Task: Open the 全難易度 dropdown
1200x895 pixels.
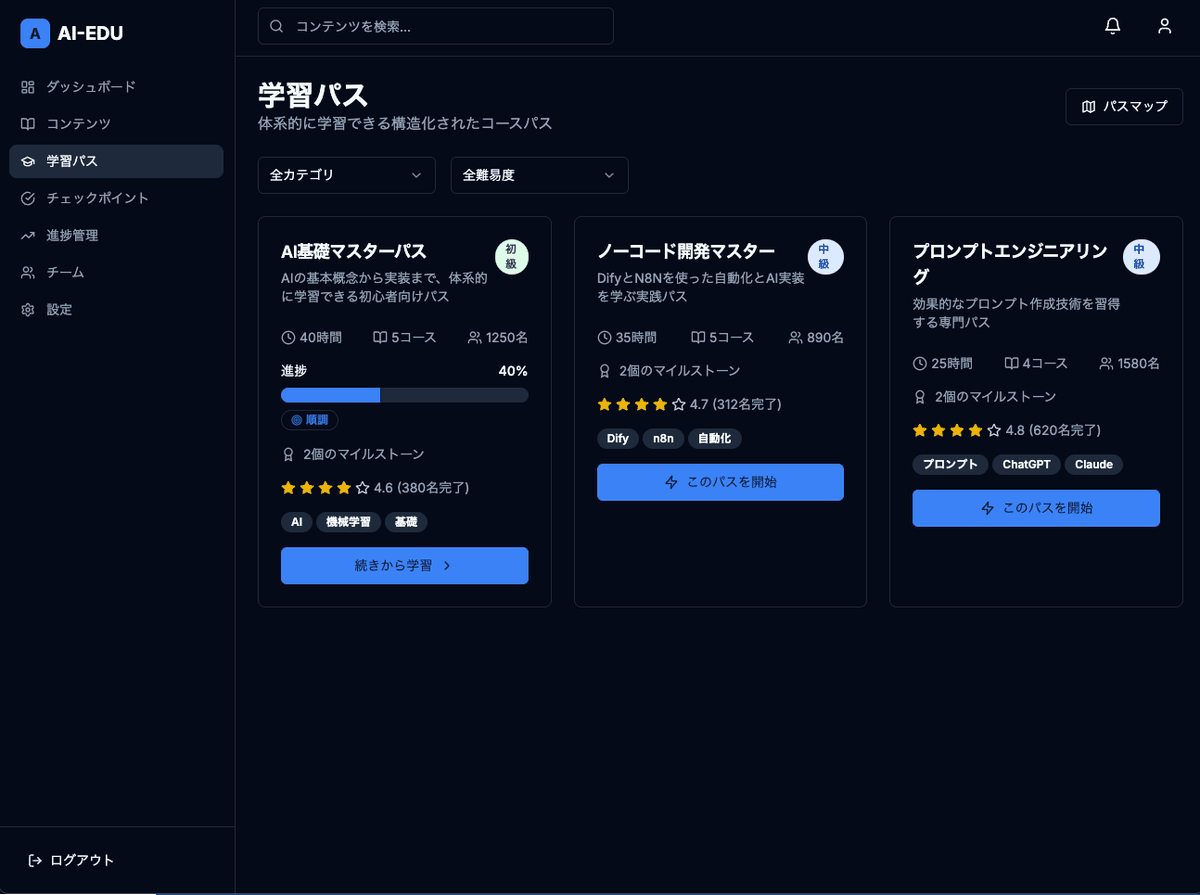Action: click(539, 175)
